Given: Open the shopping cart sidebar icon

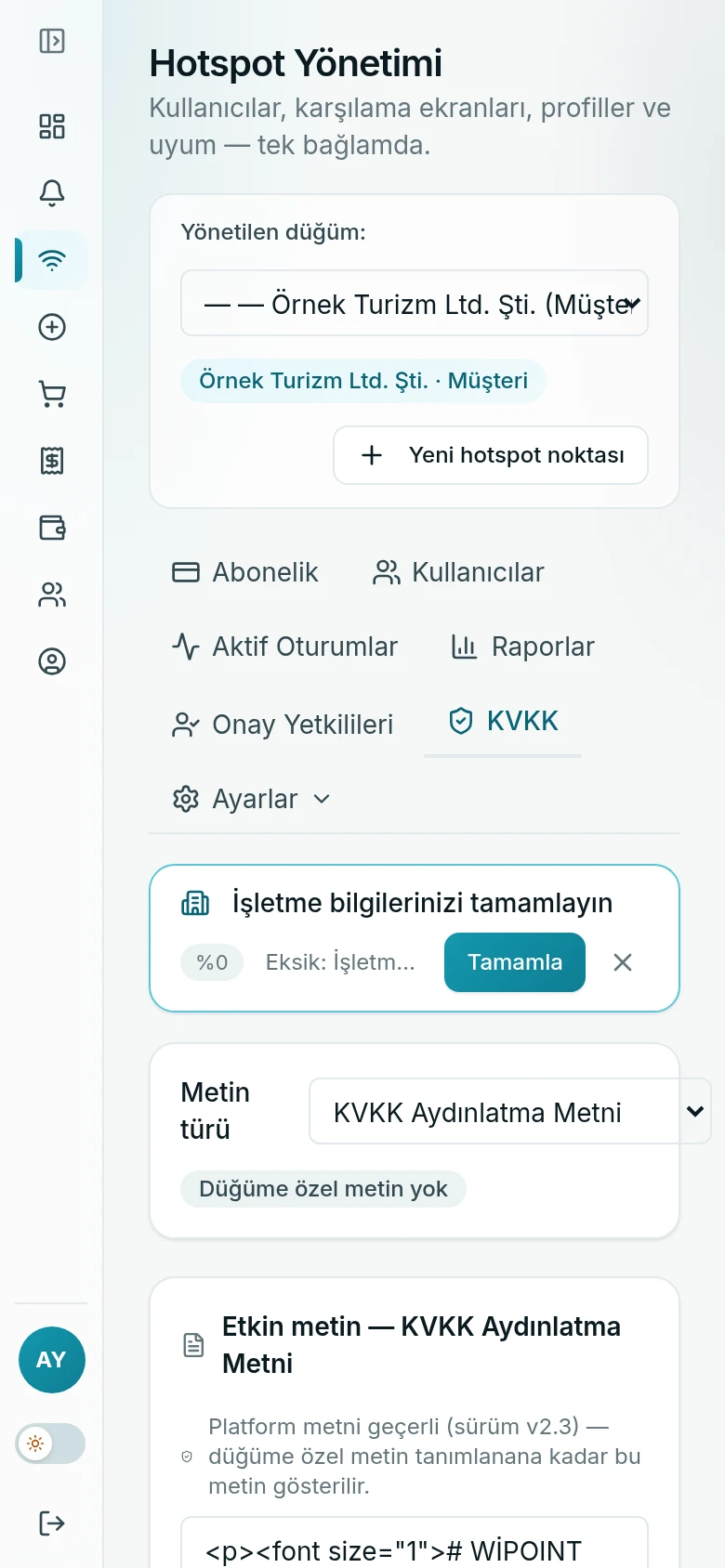Looking at the screenshot, I should pos(52,394).
